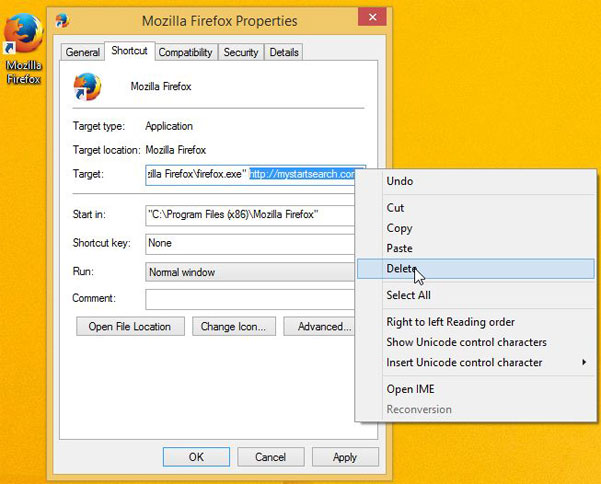
Task: Switch to the Security tab
Action: [241, 52]
